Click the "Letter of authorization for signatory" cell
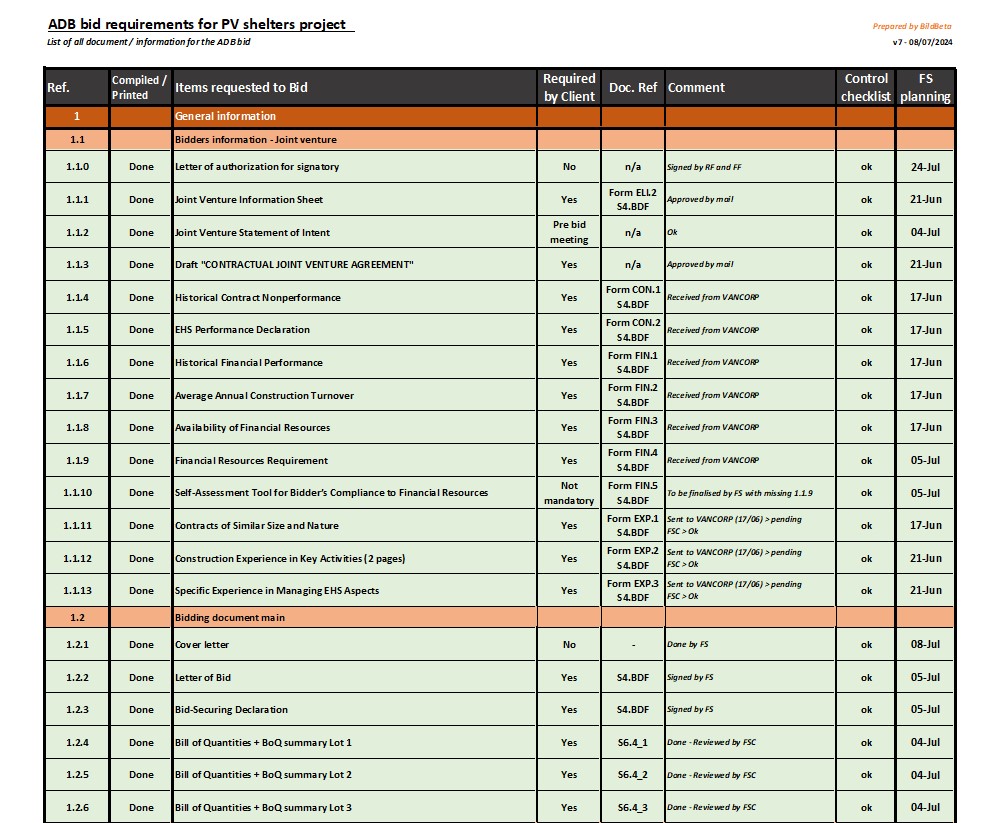Screen dimensions: 987x823 pos(257,167)
